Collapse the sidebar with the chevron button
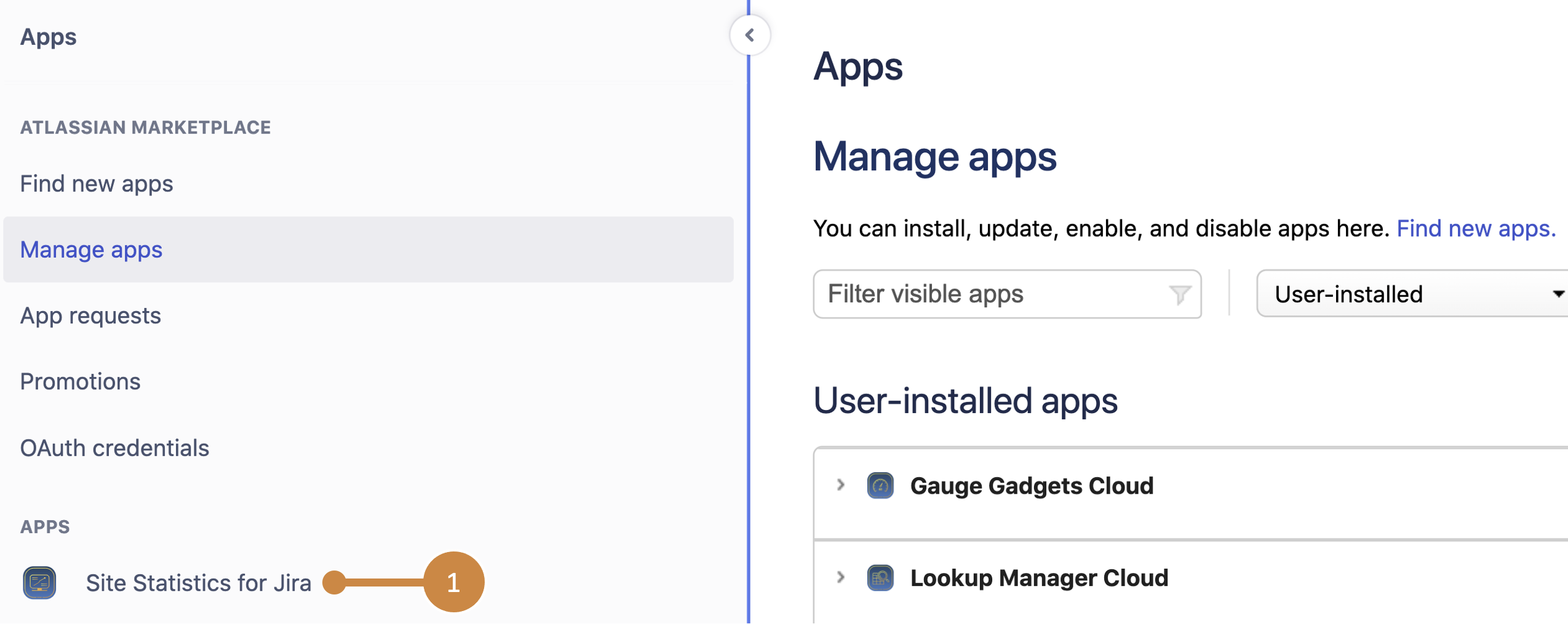The width and height of the screenshot is (1568, 624). 749,35
